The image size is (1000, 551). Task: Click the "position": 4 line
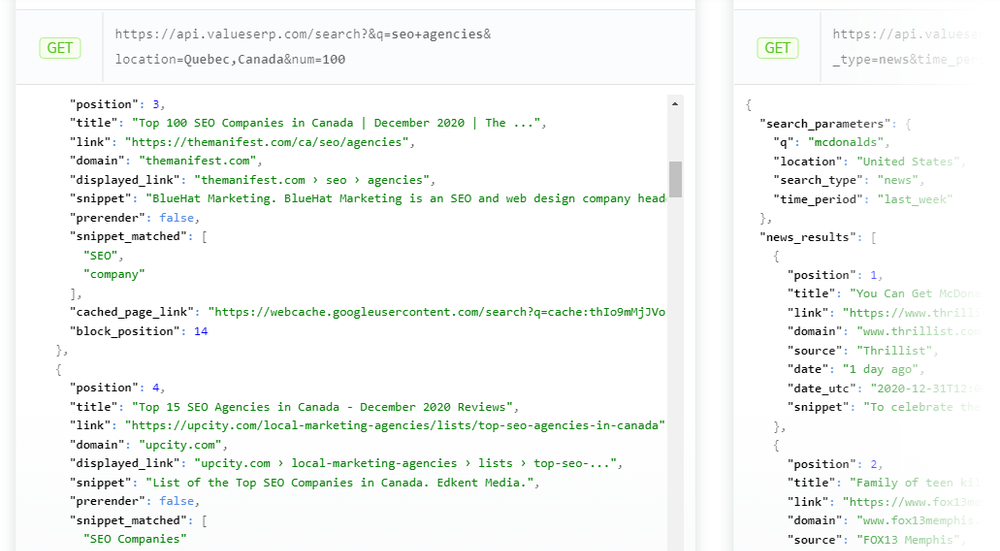point(117,388)
